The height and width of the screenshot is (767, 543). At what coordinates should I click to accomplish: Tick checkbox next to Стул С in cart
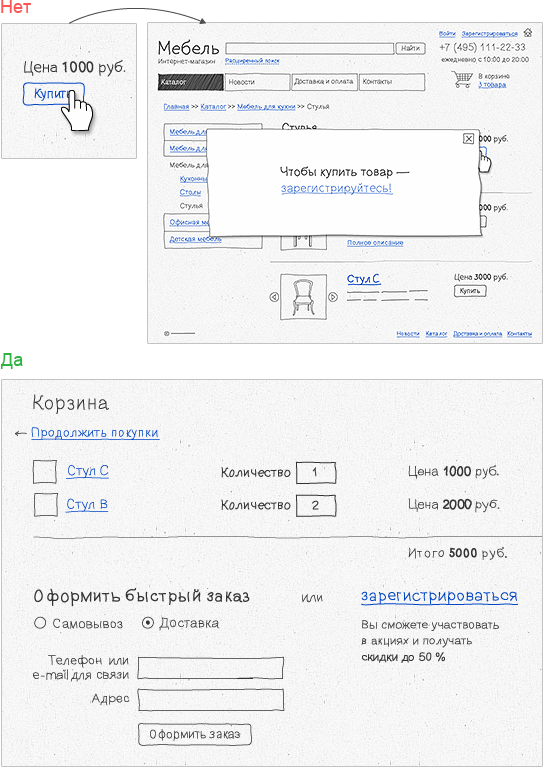coord(45,472)
